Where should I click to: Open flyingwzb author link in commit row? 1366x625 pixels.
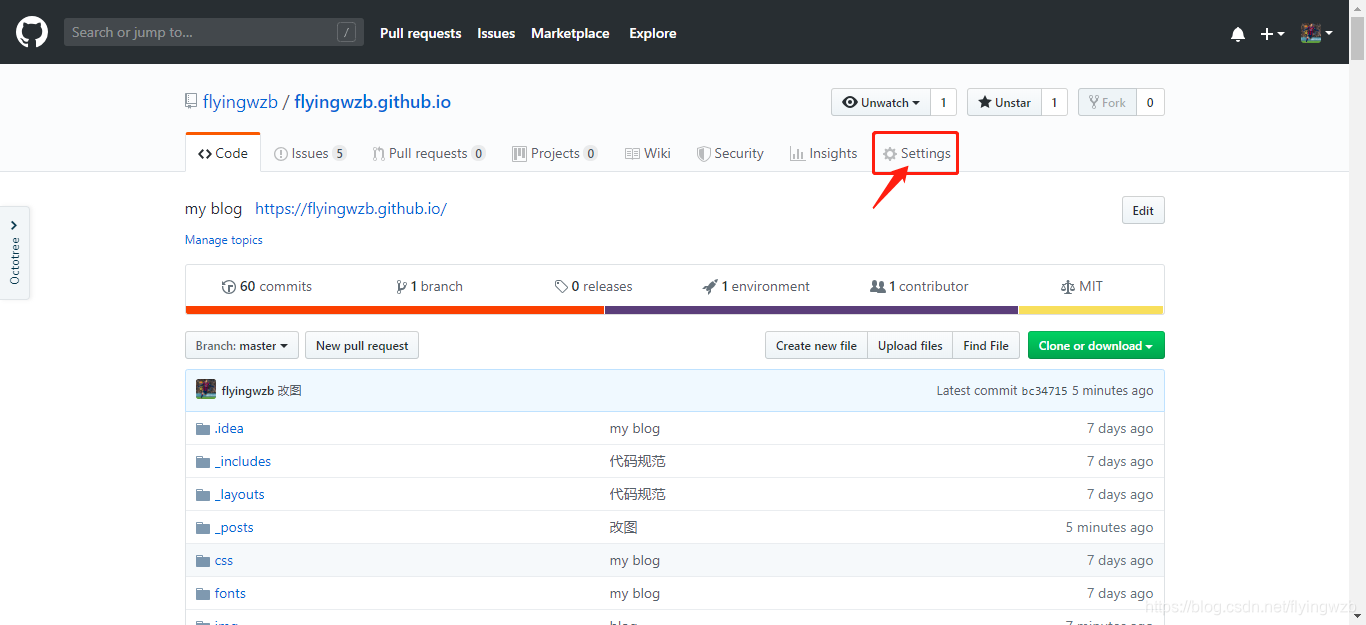(x=248, y=391)
